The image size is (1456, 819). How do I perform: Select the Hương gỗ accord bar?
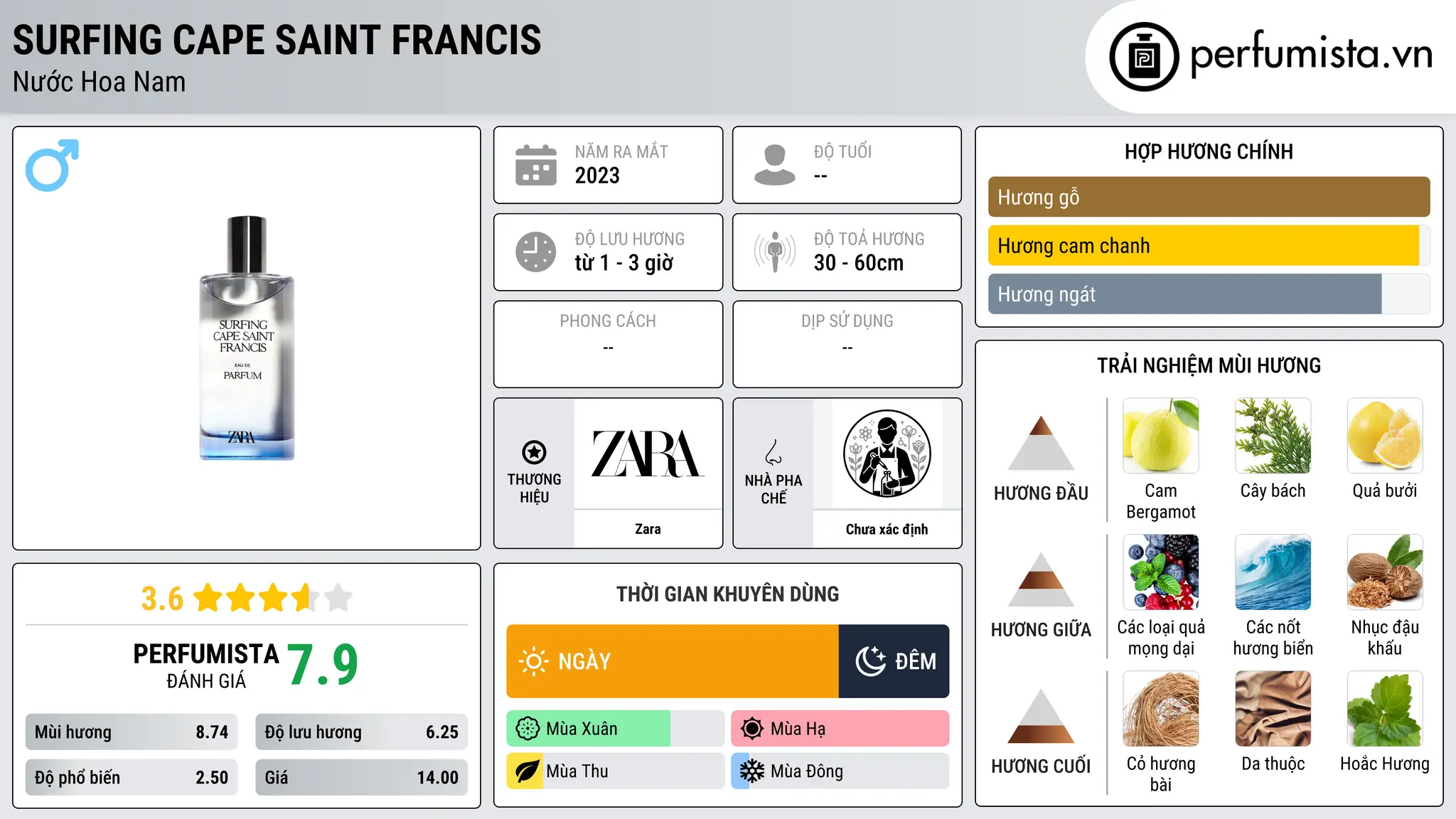pyautogui.click(x=1209, y=197)
